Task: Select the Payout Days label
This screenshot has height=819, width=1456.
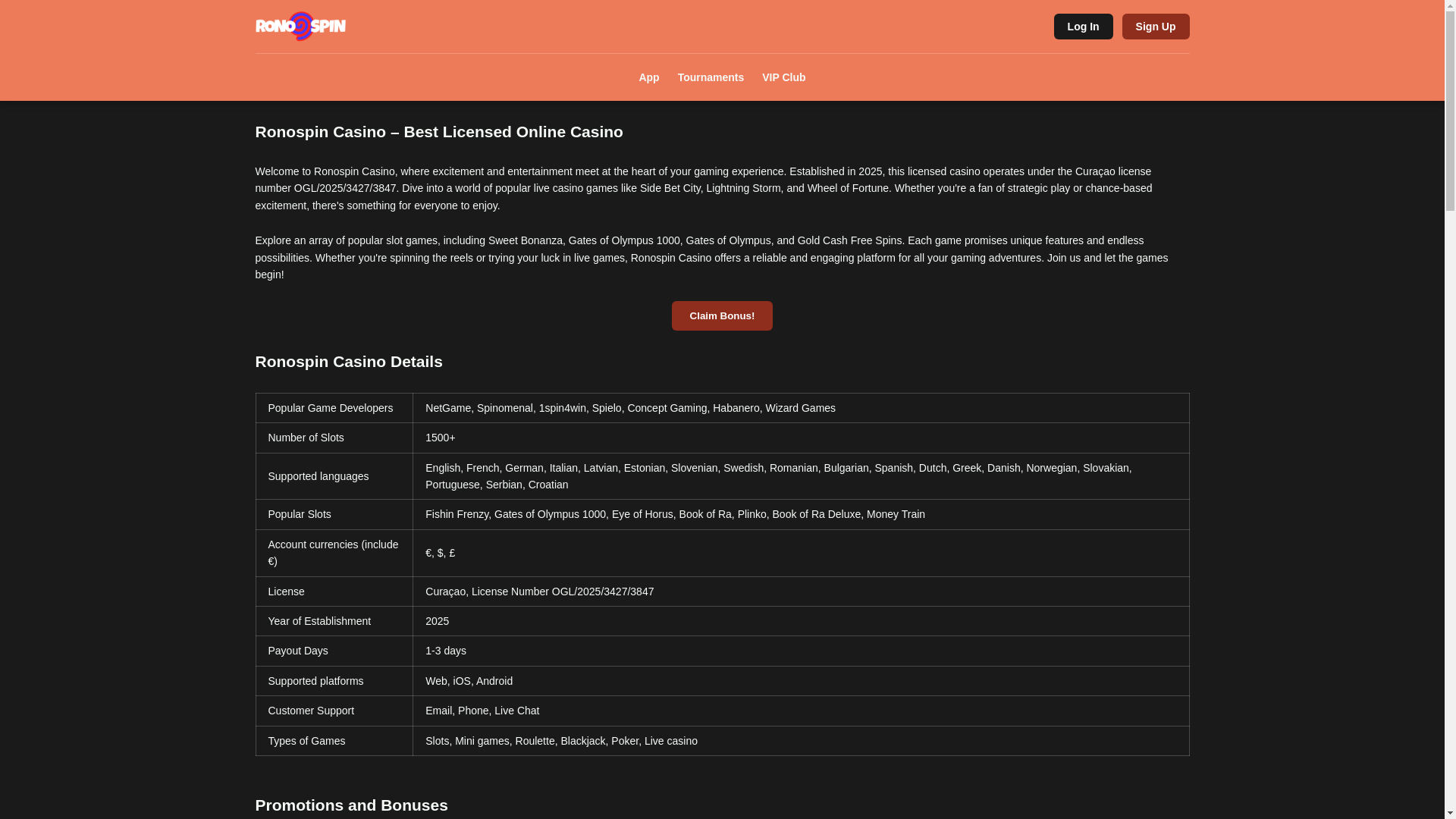Action: (334, 651)
